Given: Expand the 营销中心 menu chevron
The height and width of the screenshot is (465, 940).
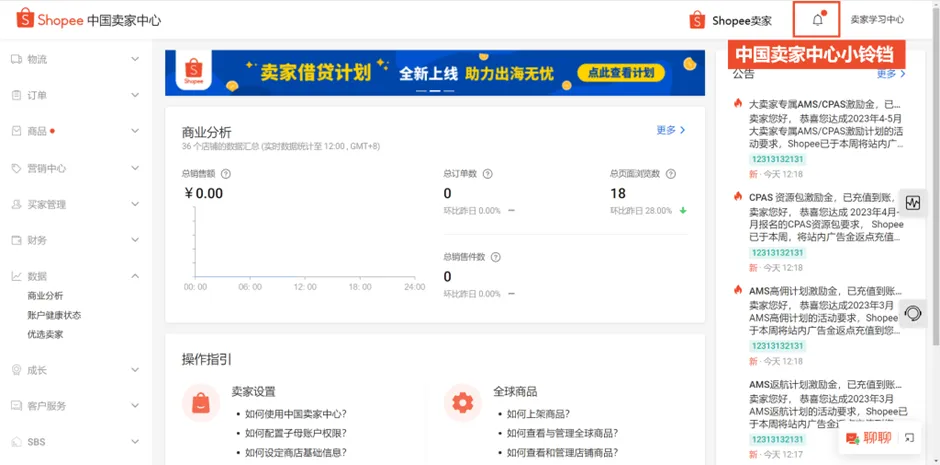Looking at the screenshot, I should [135, 168].
